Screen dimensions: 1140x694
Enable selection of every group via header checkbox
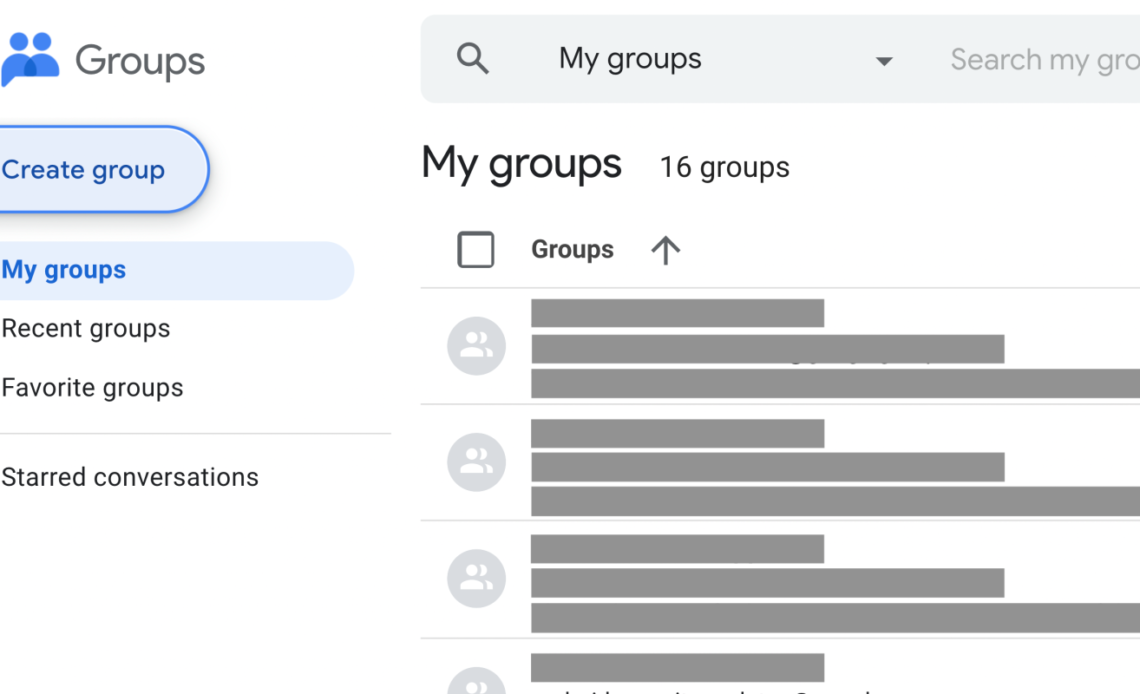(x=476, y=249)
